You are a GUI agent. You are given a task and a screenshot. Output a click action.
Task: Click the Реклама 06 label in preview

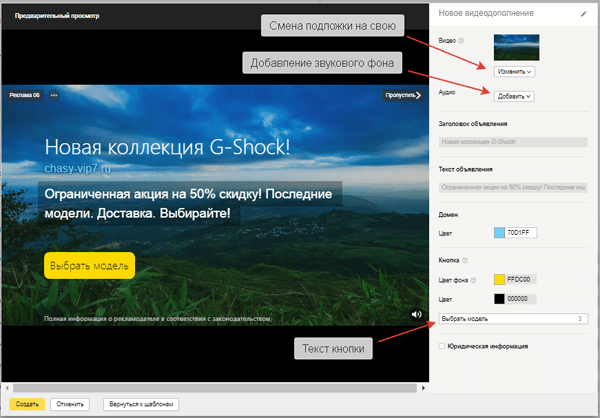[24, 95]
